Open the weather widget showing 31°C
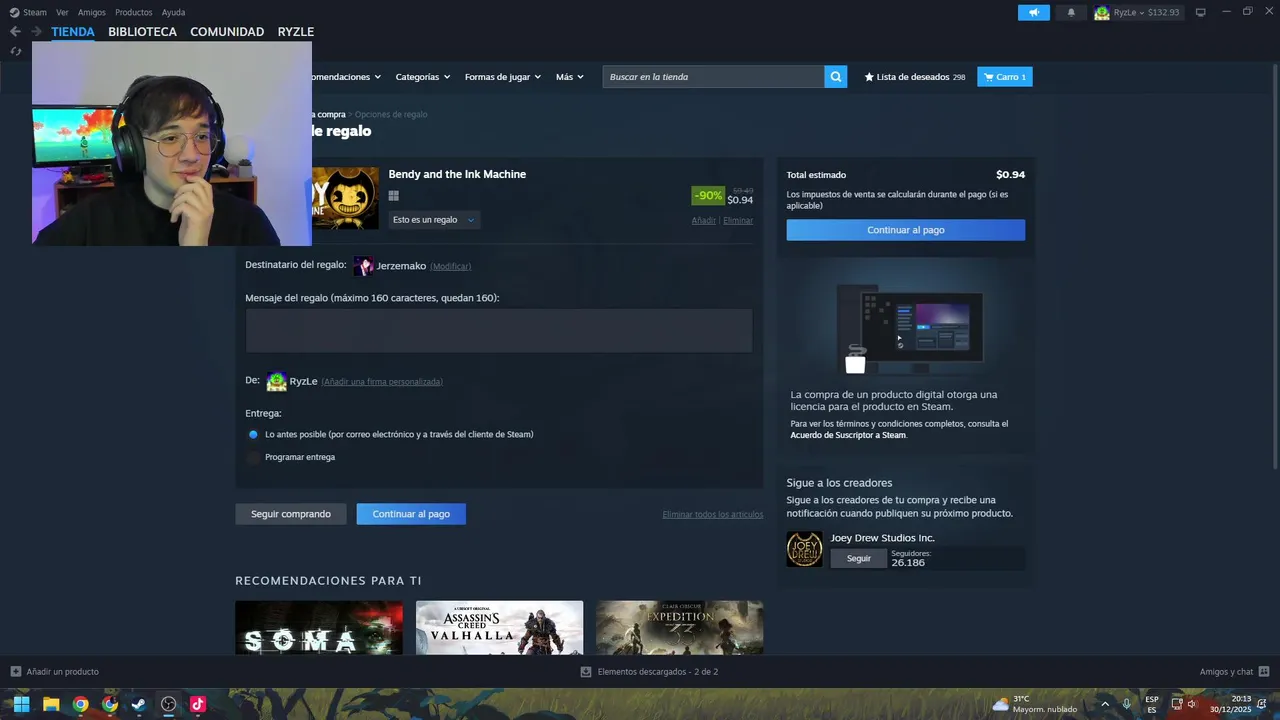This screenshot has height=720, width=1280. click(1034, 704)
